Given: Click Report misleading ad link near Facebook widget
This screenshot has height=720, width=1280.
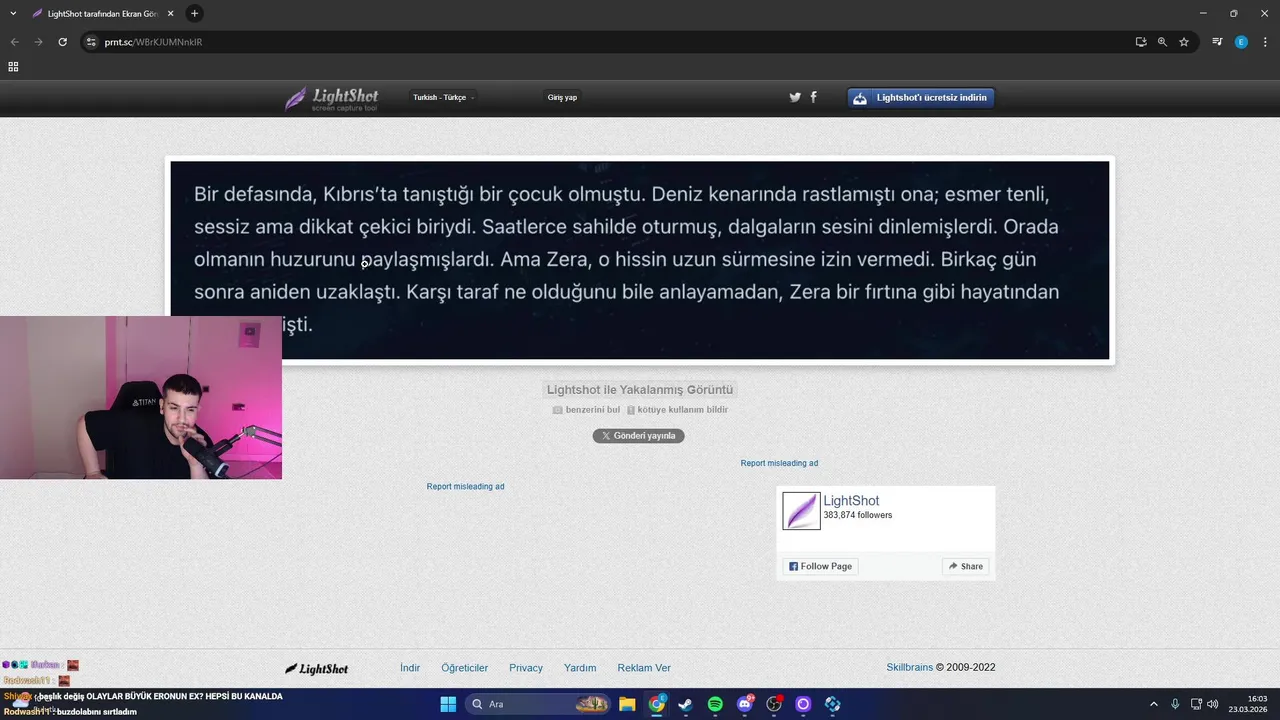Looking at the screenshot, I should click(x=779, y=463).
